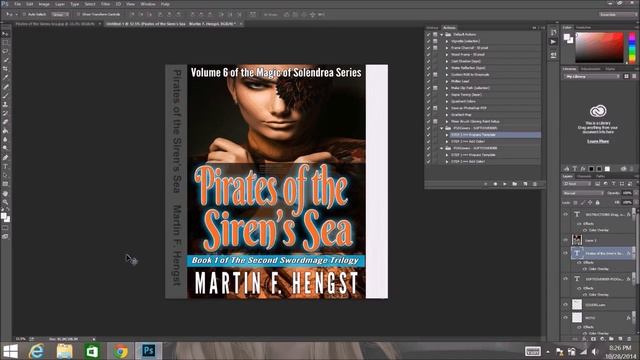Create new action icon in Actions panel
The image size is (640, 360).
pyautogui.click(x=525, y=184)
